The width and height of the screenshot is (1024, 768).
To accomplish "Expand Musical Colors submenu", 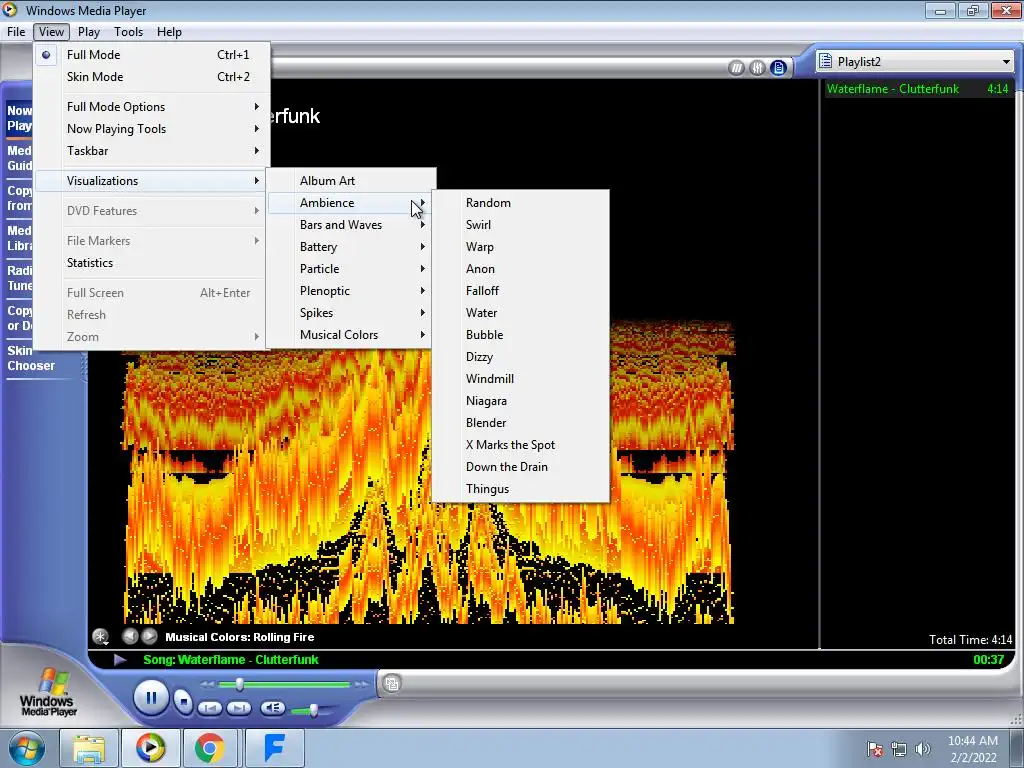I will [351, 335].
